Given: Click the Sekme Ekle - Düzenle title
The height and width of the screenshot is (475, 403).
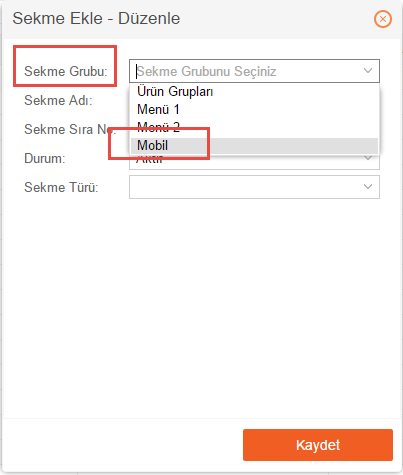Looking at the screenshot, I should (x=96, y=18).
